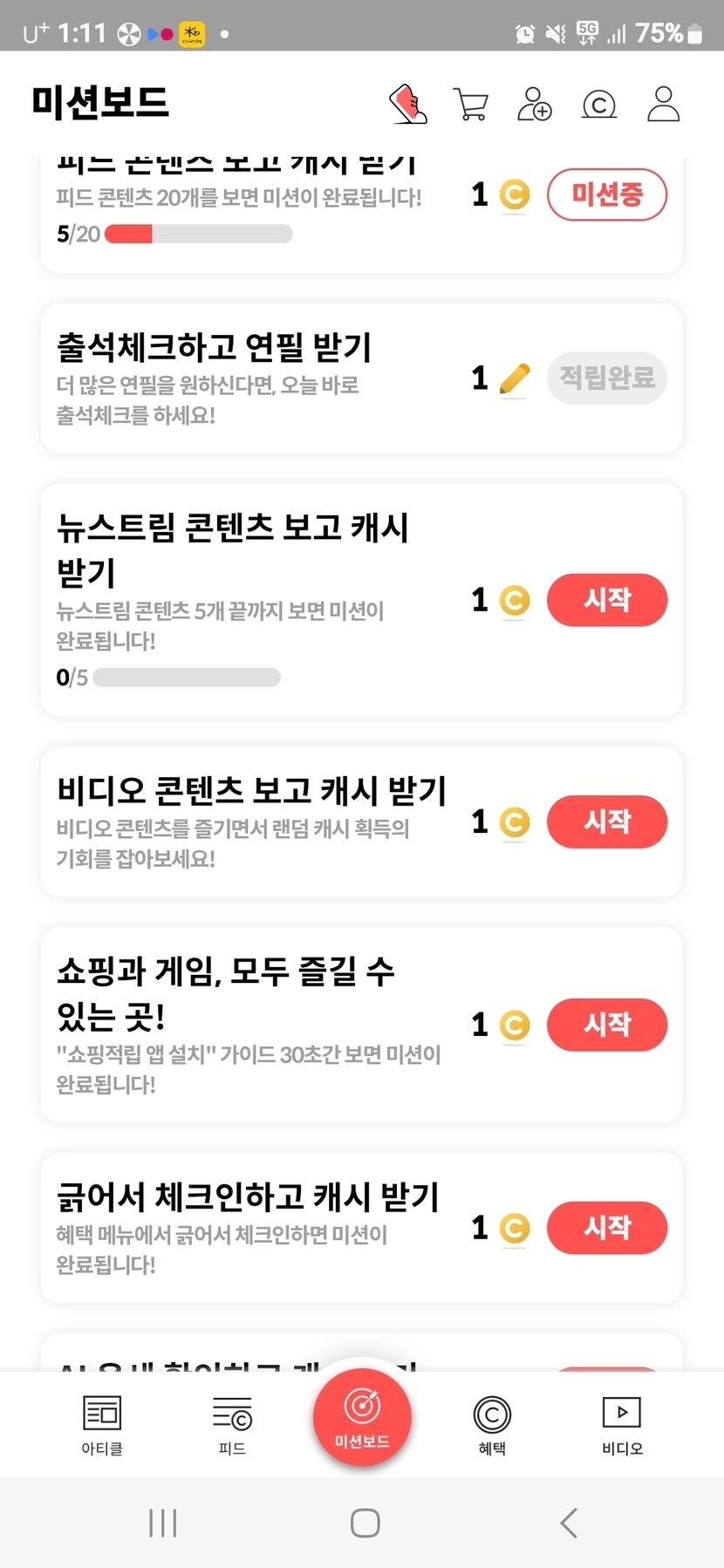Viewport: 724px width, 1568px height.
Task: Tap the coin icon on 뉴스트림 mission
Action: tap(514, 600)
